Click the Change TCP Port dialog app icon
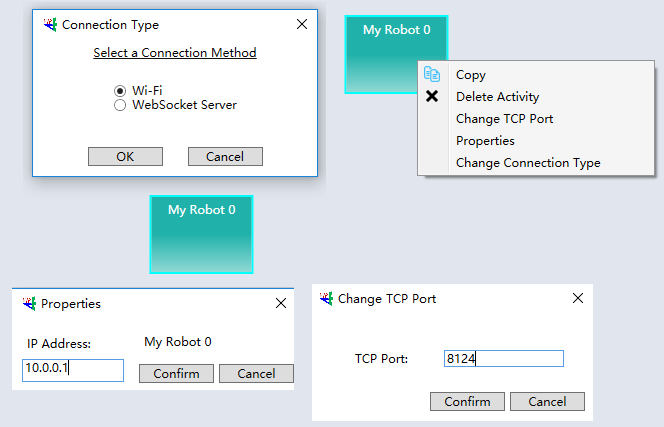This screenshot has width=664, height=427. [x=326, y=299]
